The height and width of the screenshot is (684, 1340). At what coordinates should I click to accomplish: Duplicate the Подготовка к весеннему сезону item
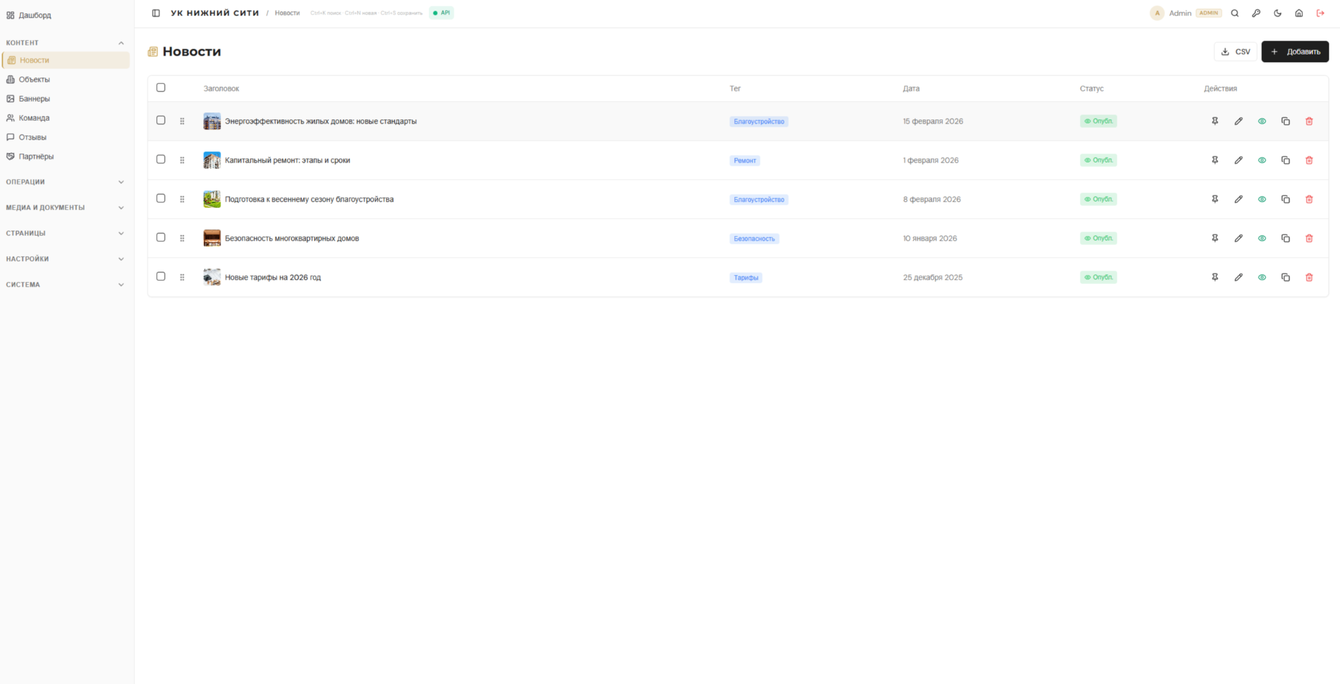coord(1285,199)
